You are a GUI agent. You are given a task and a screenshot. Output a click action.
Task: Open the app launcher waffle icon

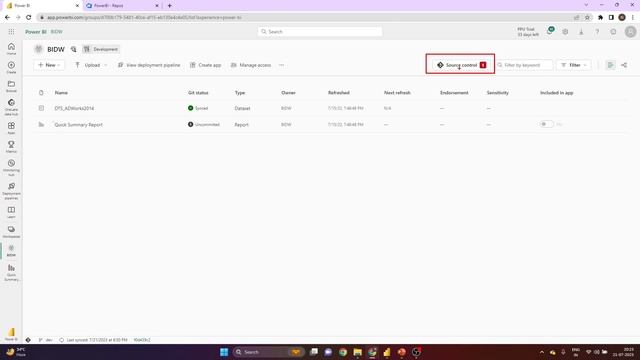pyautogui.click(x=11, y=32)
